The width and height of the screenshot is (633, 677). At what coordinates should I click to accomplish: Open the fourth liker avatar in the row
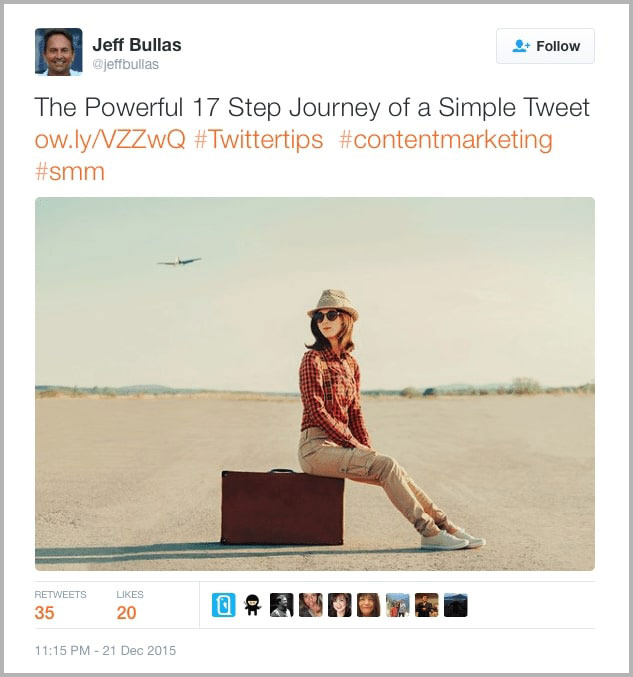point(311,605)
